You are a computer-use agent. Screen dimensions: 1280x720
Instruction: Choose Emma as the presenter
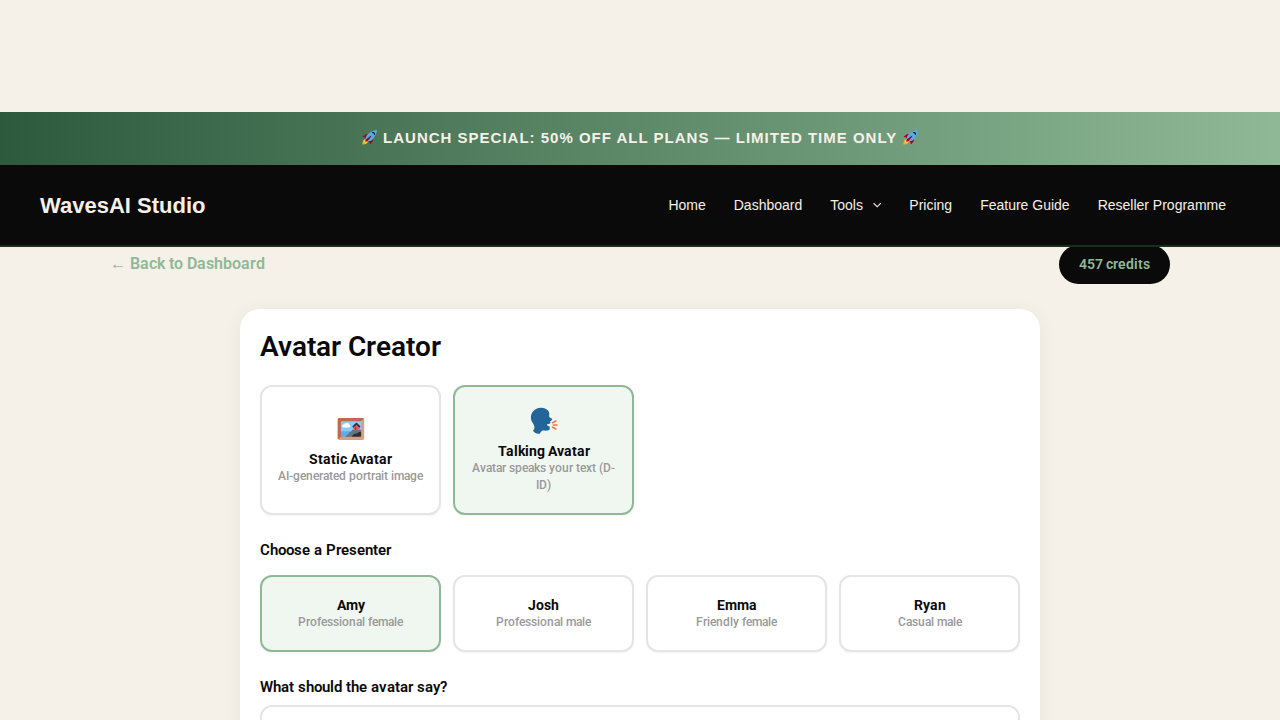point(736,613)
